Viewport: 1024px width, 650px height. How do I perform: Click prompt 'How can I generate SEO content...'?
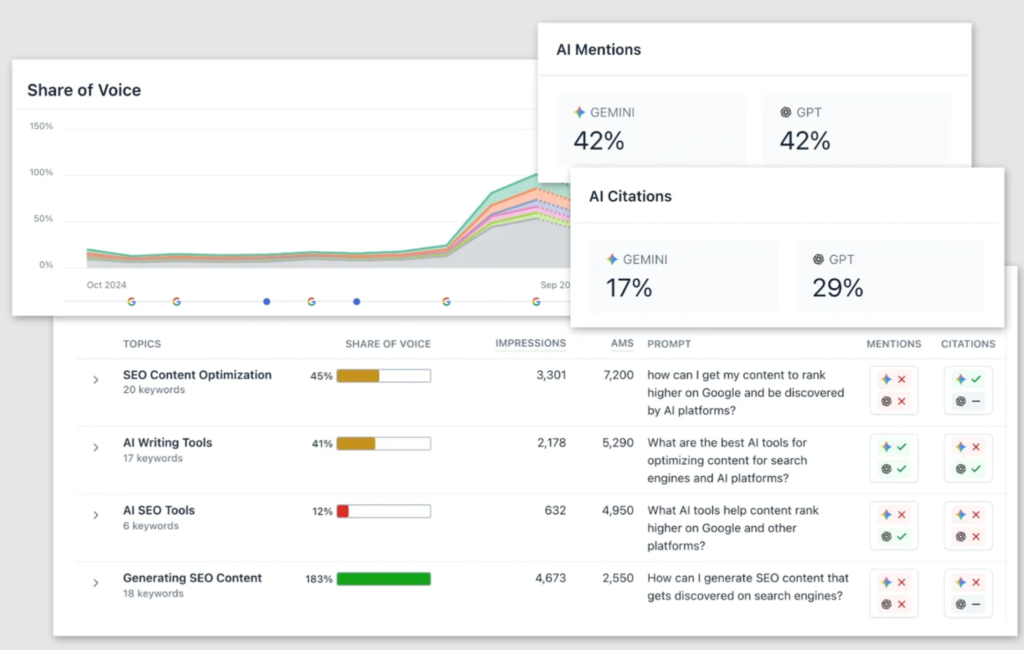pos(748,587)
